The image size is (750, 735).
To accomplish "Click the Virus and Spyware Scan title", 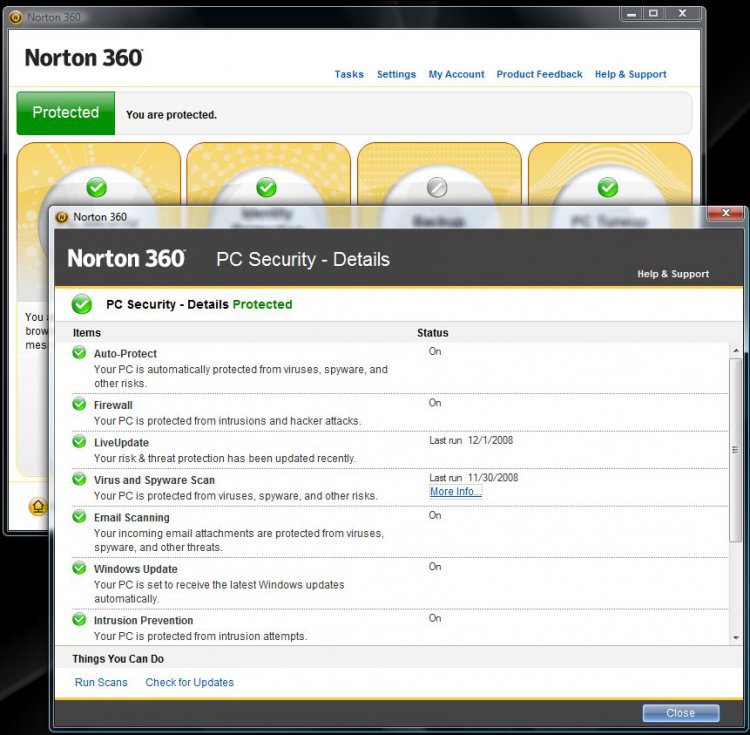I will (x=154, y=480).
